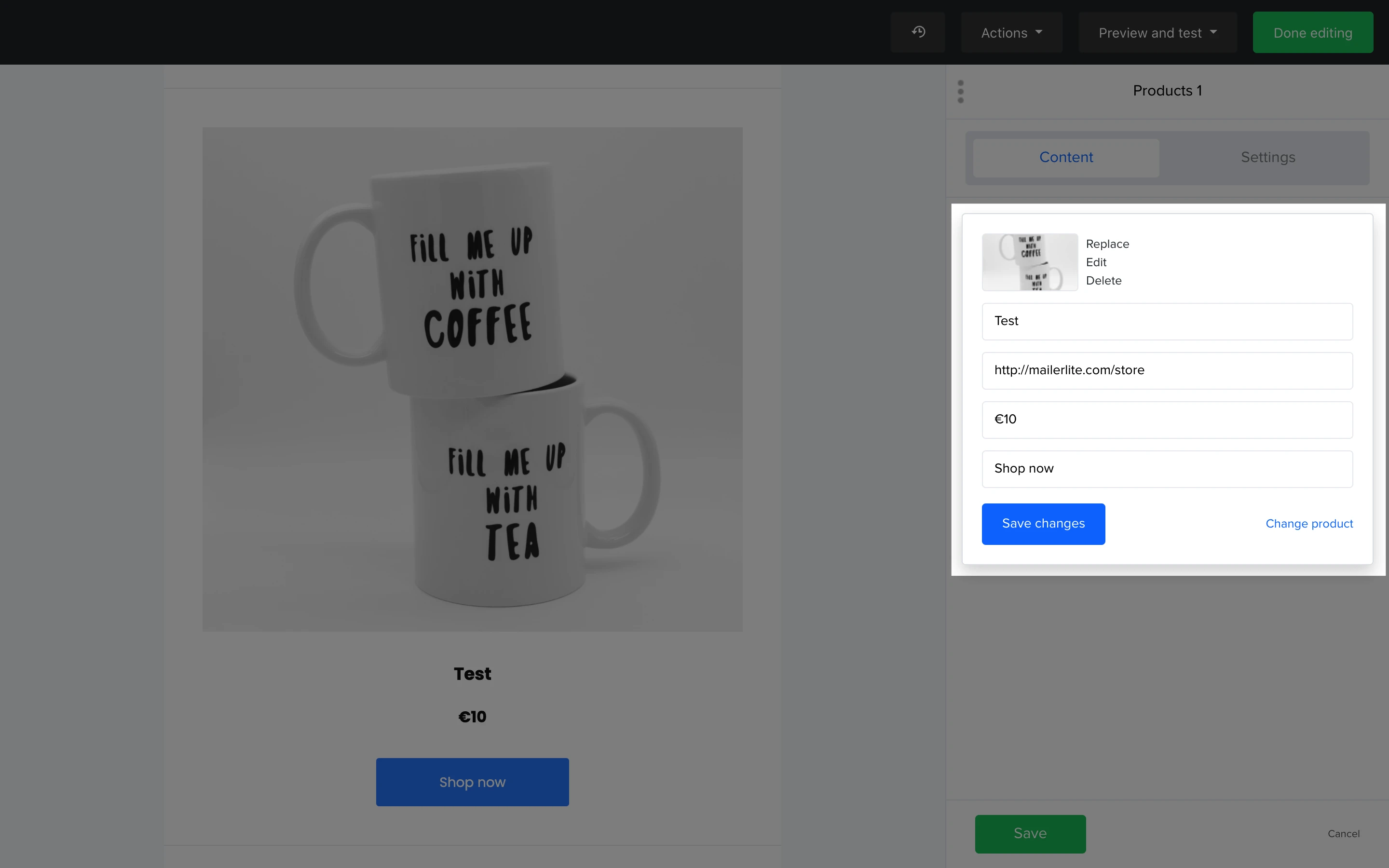Select the €10 price input field

click(1167, 420)
